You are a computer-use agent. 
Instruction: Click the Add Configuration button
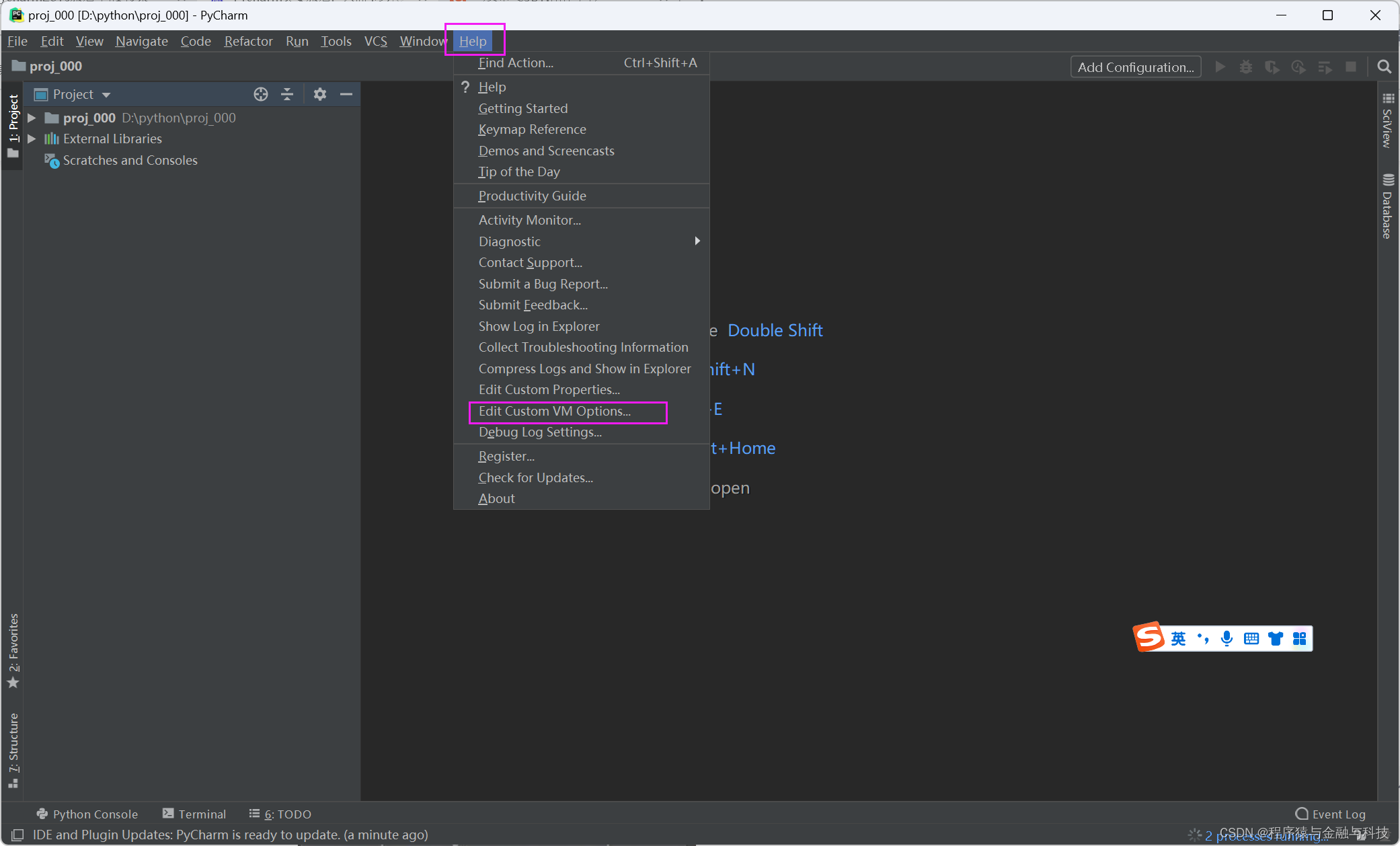pyautogui.click(x=1135, y=67)
